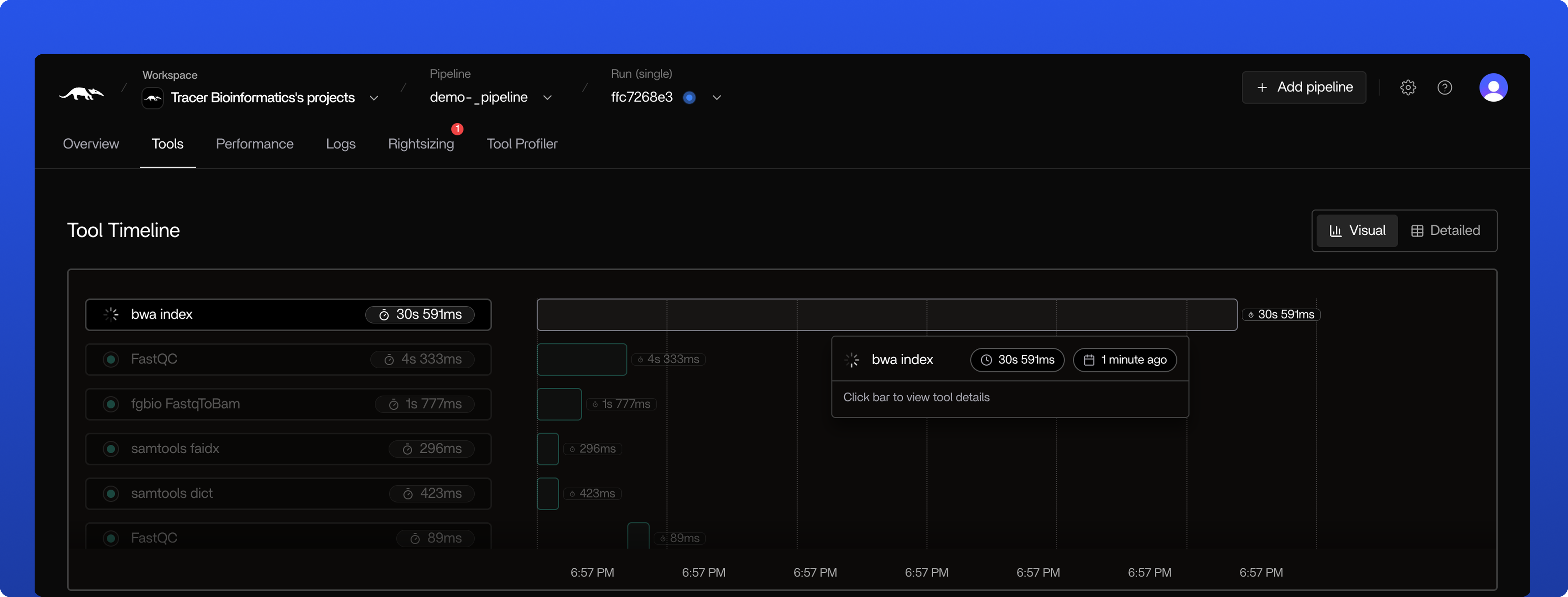Go to the Tool Profiler tab
The width and height of the screenshot is (1568, 597).
[522, 144]
